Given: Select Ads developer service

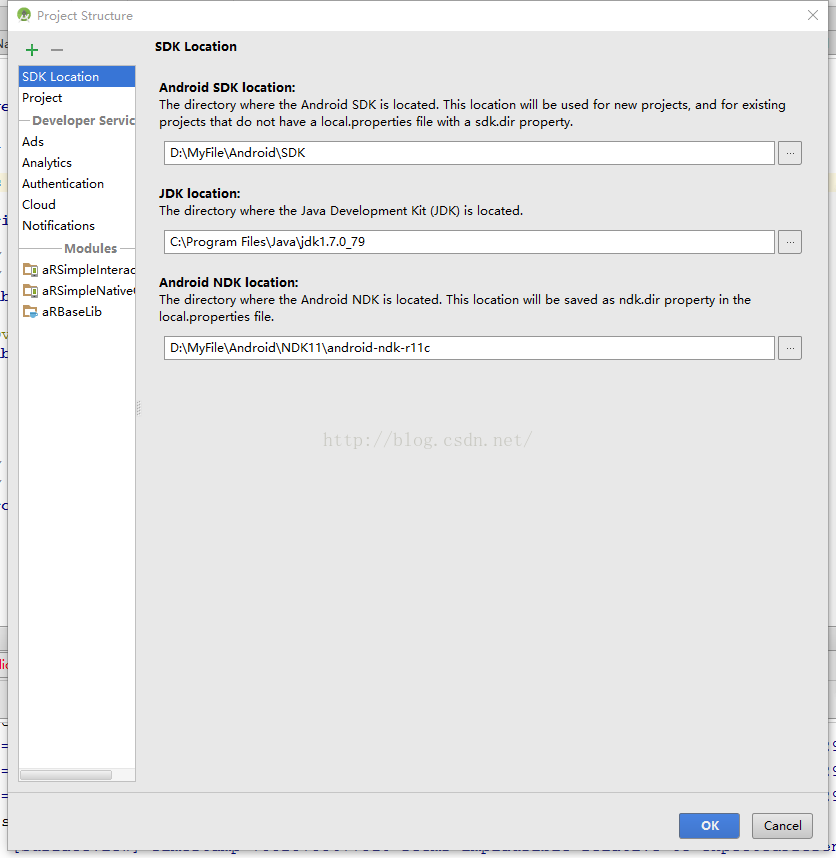Looking at the screenshot, I should pos(77,142).
